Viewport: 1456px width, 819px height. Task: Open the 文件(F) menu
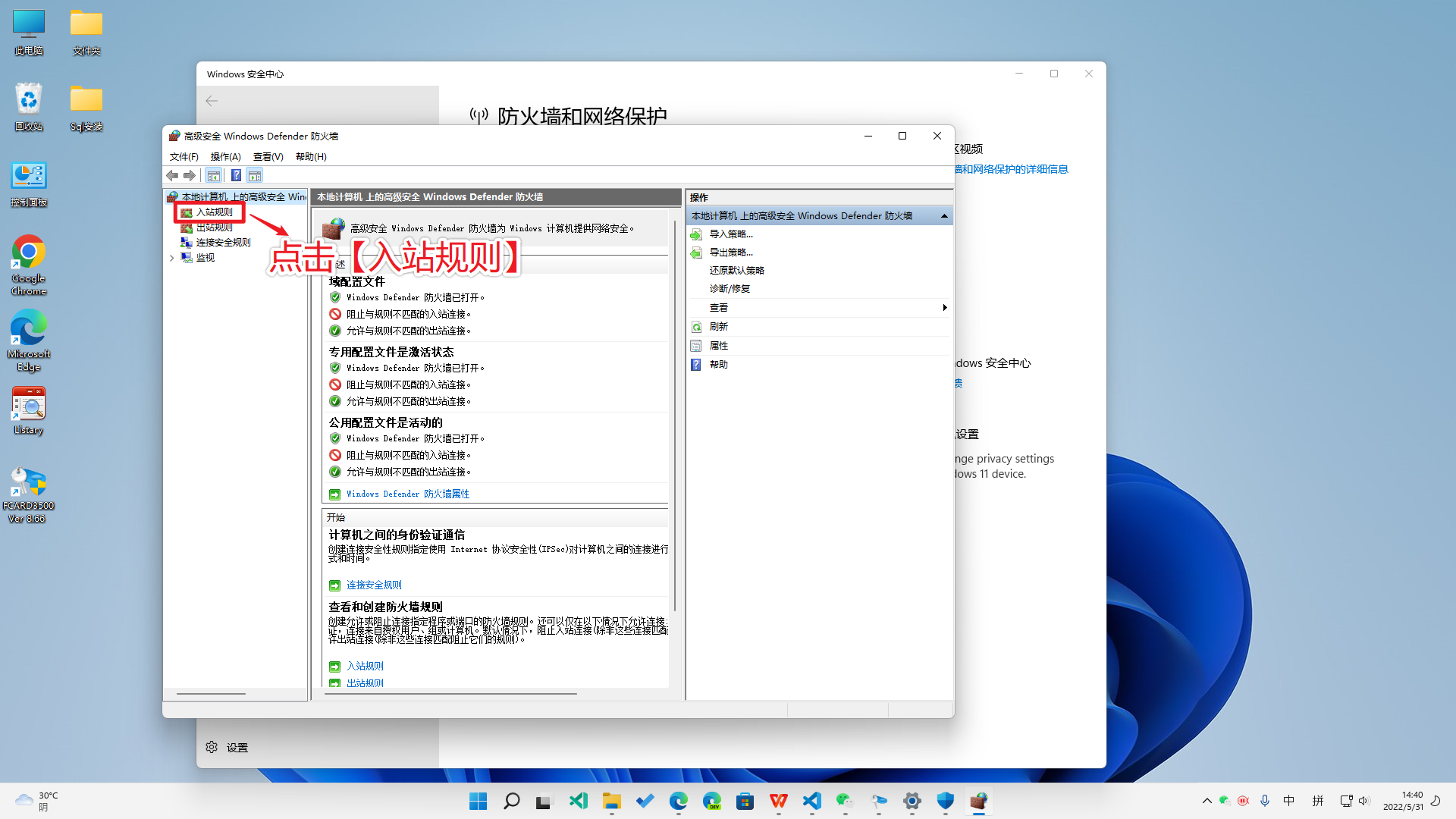pyautogui.click(x=184, y=157)
